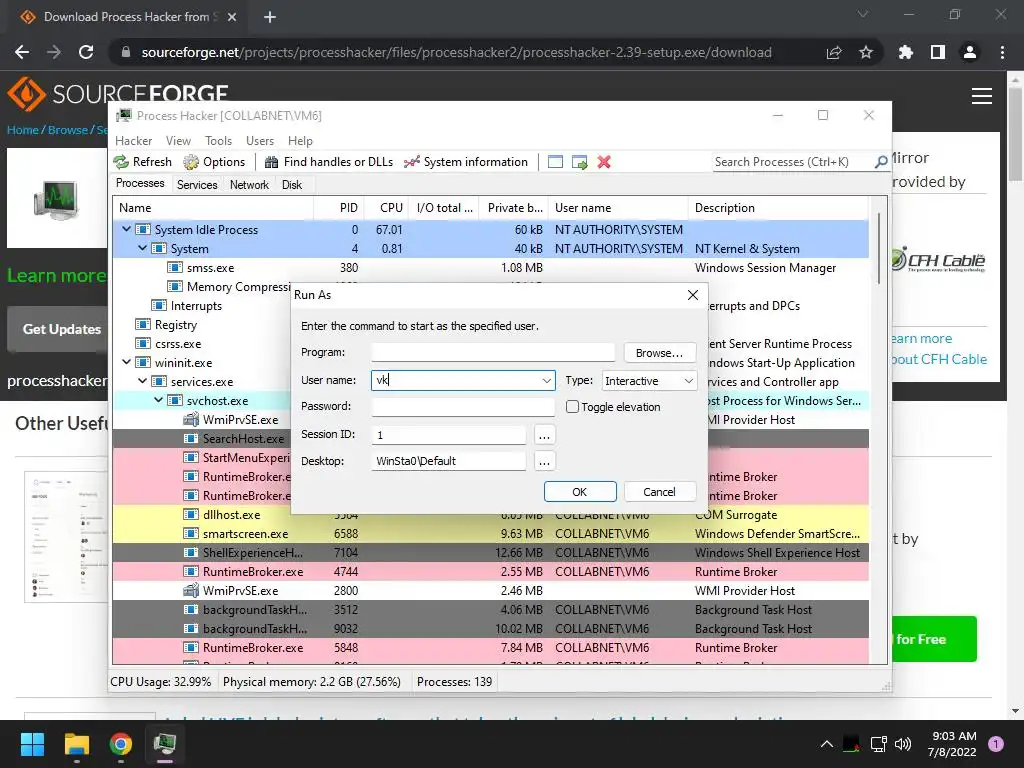Bookmark this page with star icon

click(866, 52)
